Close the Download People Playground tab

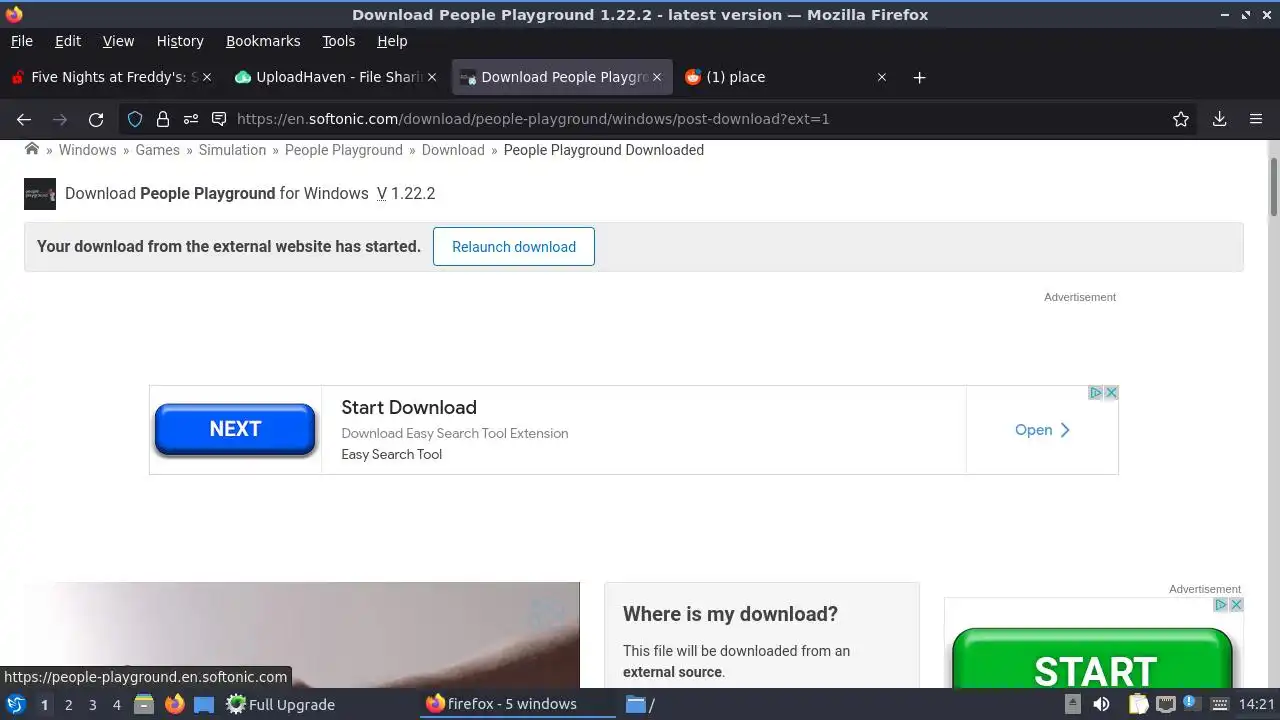pos(657,77)
